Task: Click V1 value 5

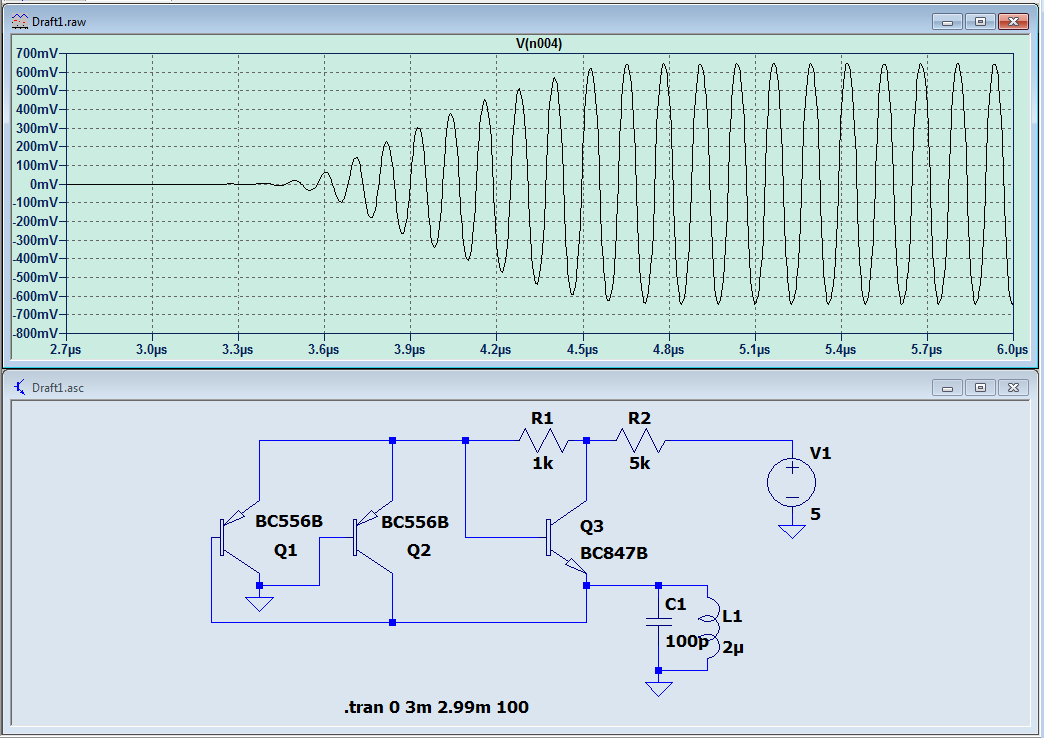Action: pos(816,514)
